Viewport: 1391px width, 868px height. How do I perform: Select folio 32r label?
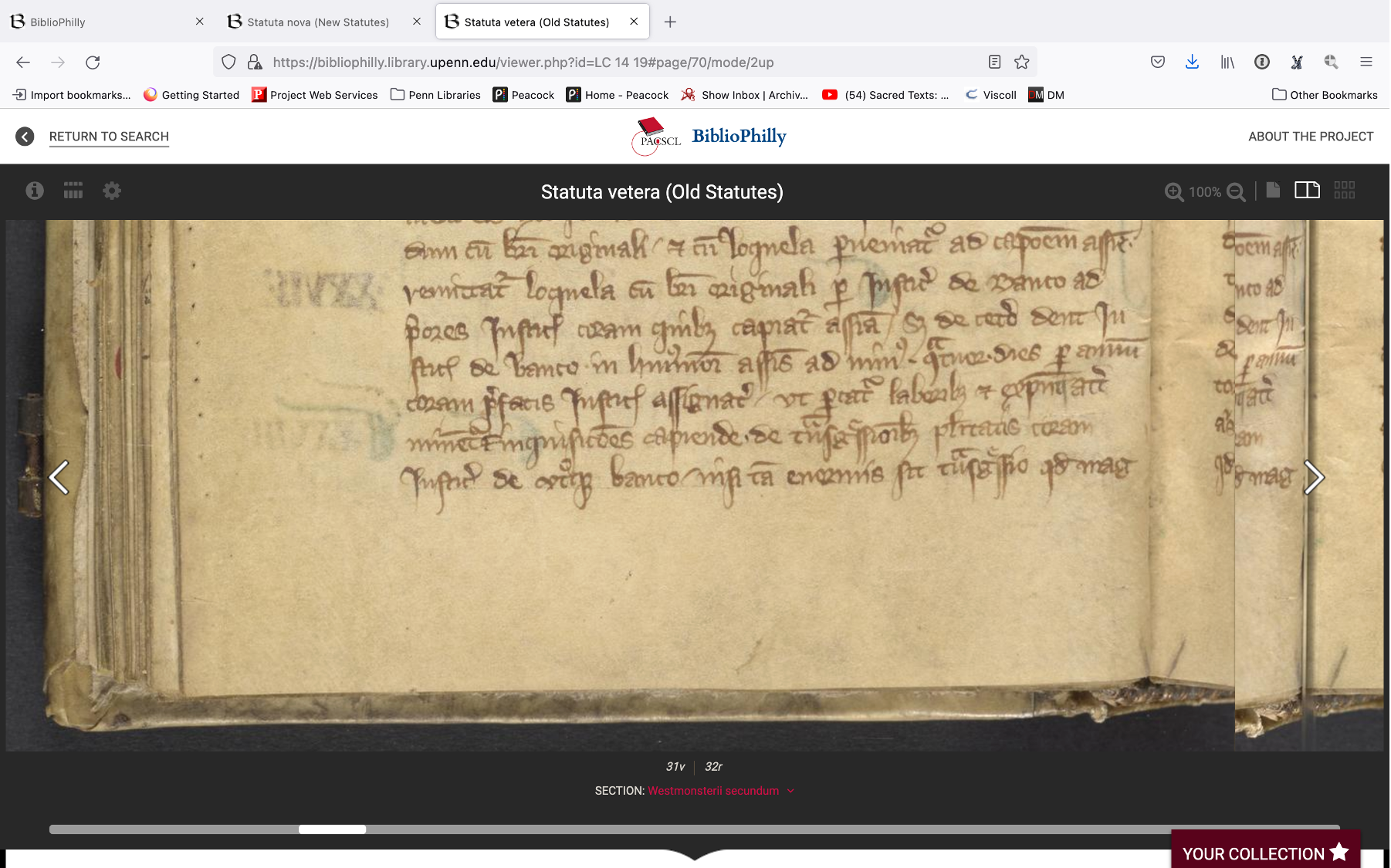(x=713, y=766)
